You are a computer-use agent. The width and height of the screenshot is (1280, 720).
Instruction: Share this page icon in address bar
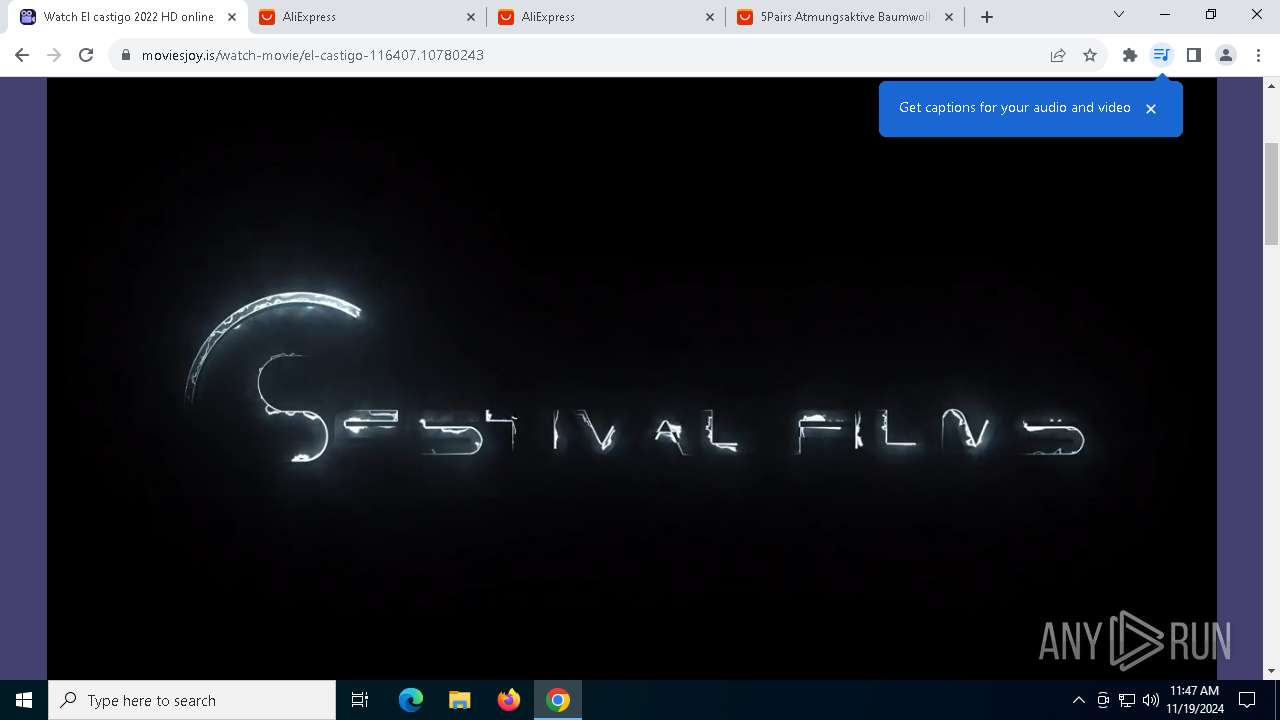point(1058,55)
